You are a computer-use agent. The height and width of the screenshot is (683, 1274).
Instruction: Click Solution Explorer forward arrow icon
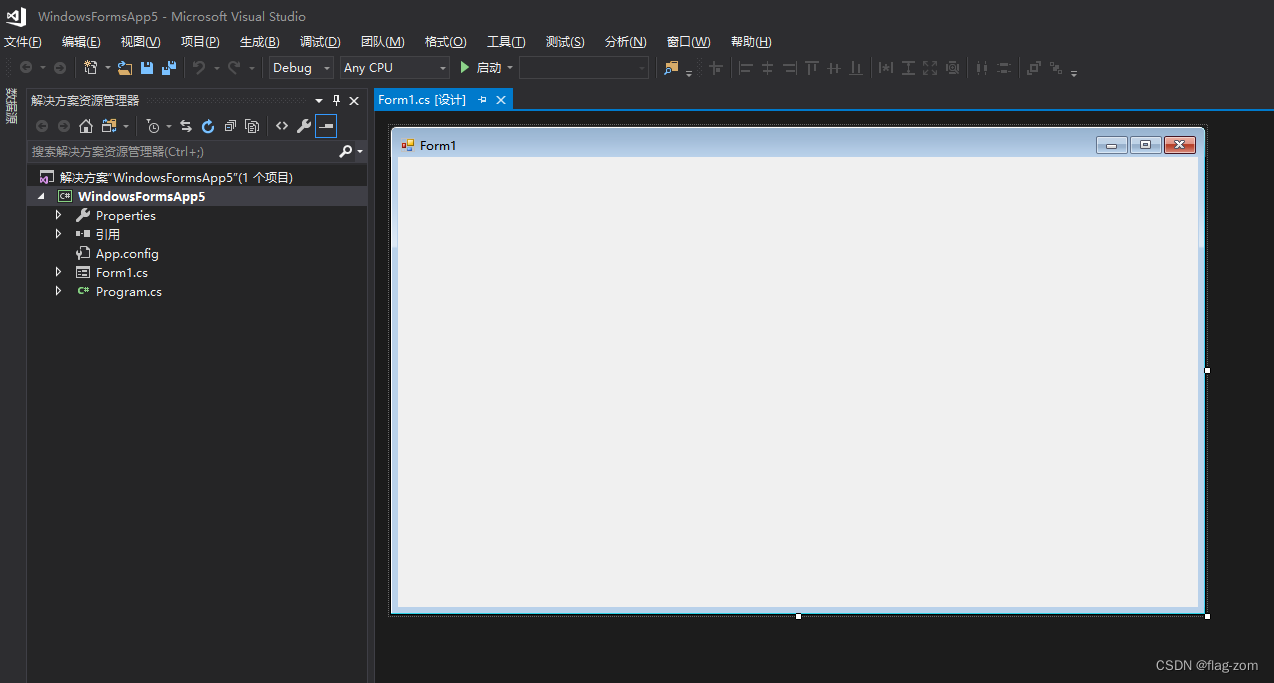64,126
